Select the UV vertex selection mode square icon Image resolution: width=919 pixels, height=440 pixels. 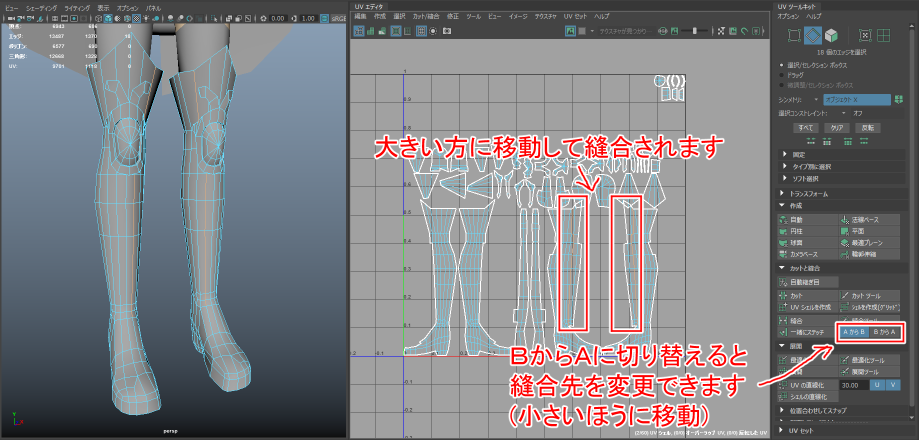click(794, 36)
